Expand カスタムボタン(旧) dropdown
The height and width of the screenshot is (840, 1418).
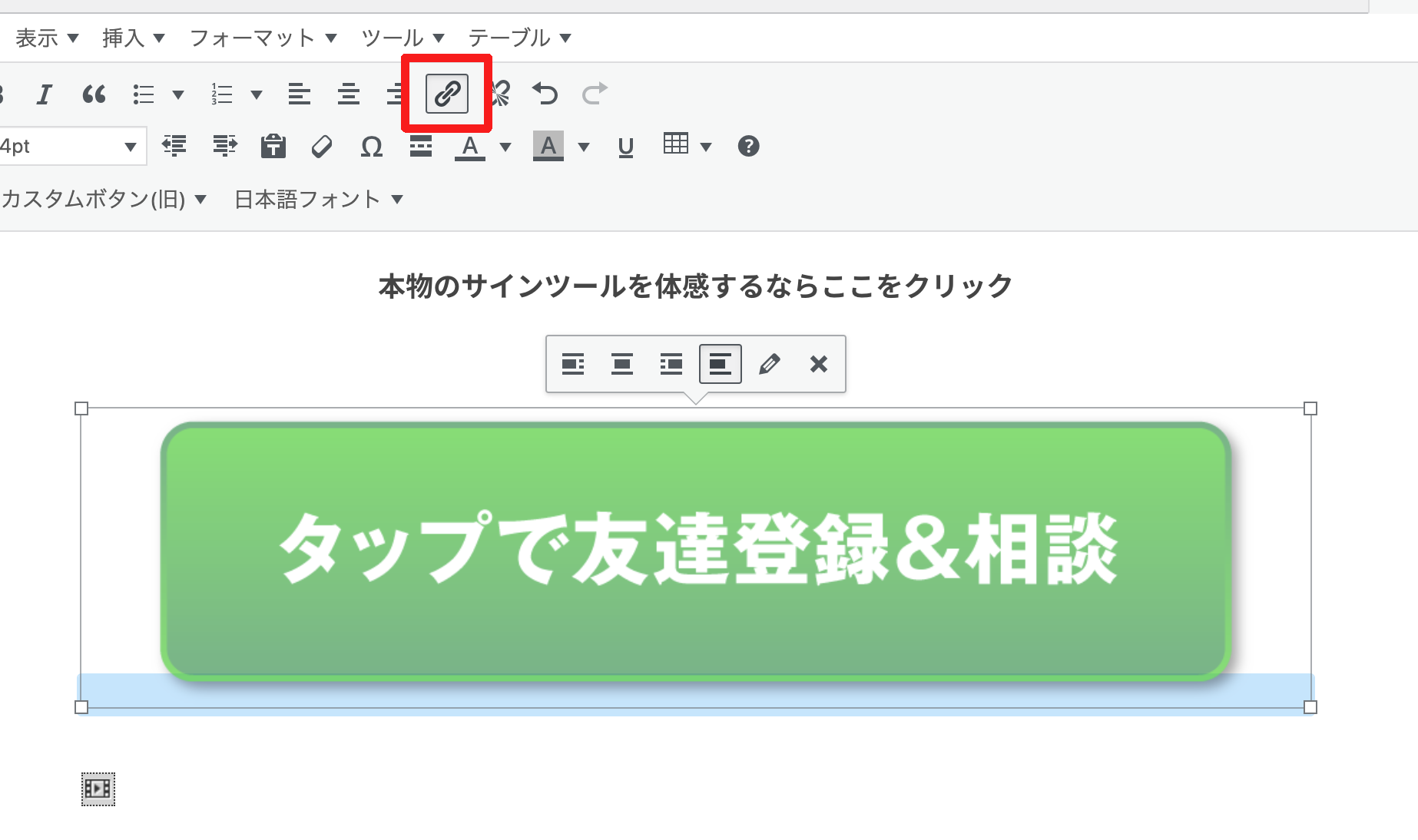(x=104, y=200)
